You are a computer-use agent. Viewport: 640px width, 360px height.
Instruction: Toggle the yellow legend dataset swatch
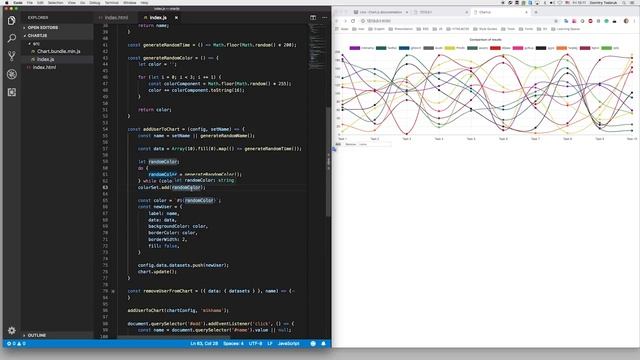click(449, 48)
